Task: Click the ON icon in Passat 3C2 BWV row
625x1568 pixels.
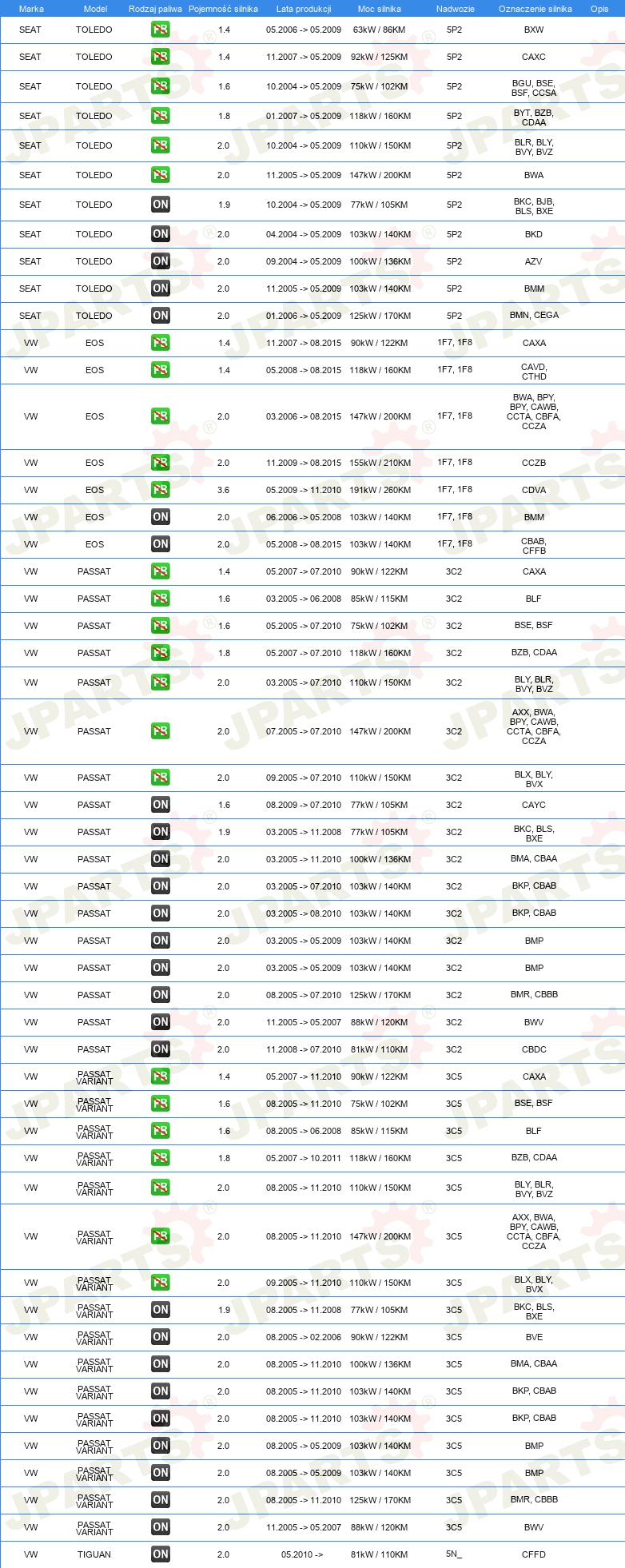Action: (x=161, y=1022)
